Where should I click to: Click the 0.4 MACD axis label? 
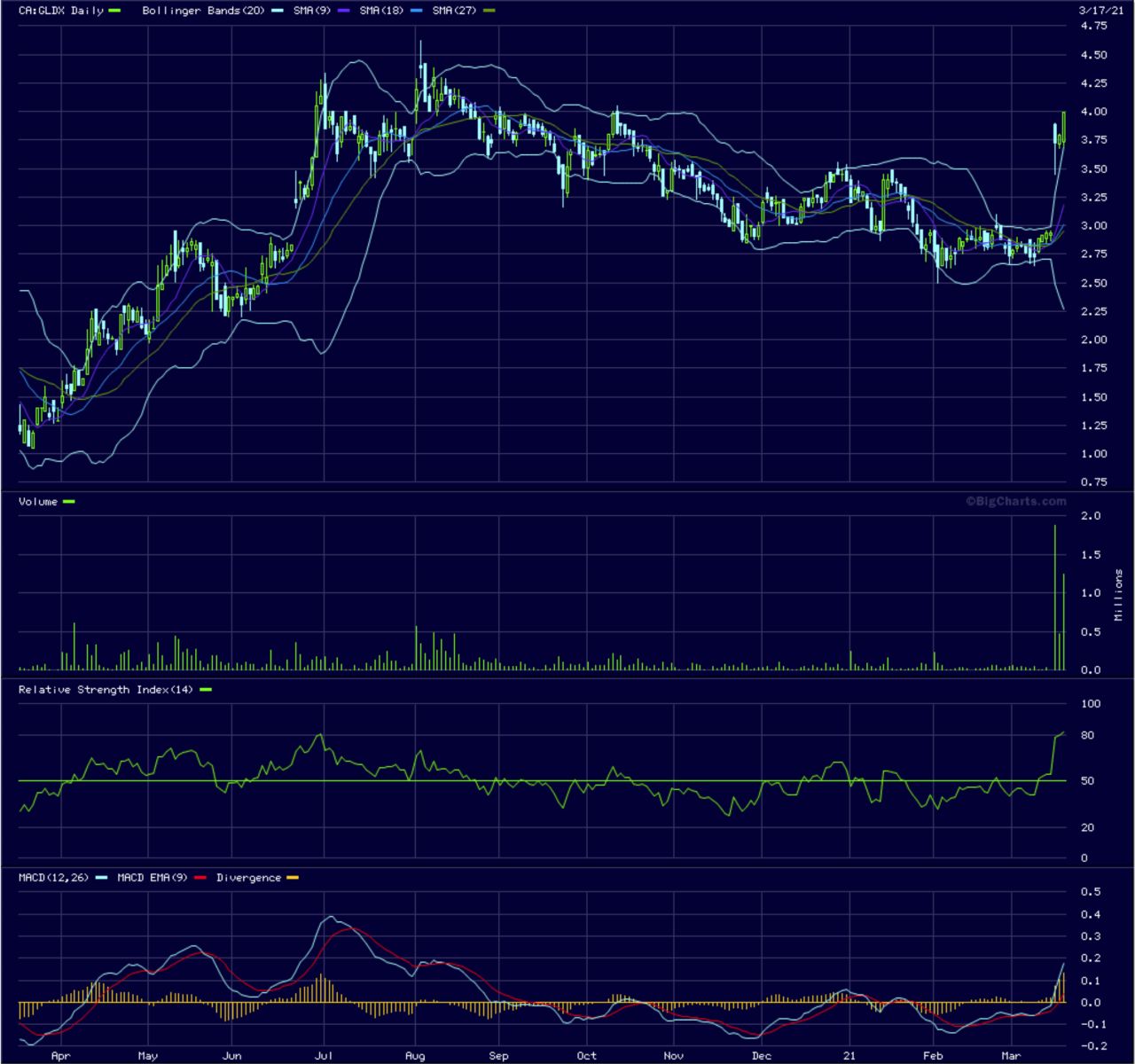(1092, 915)
